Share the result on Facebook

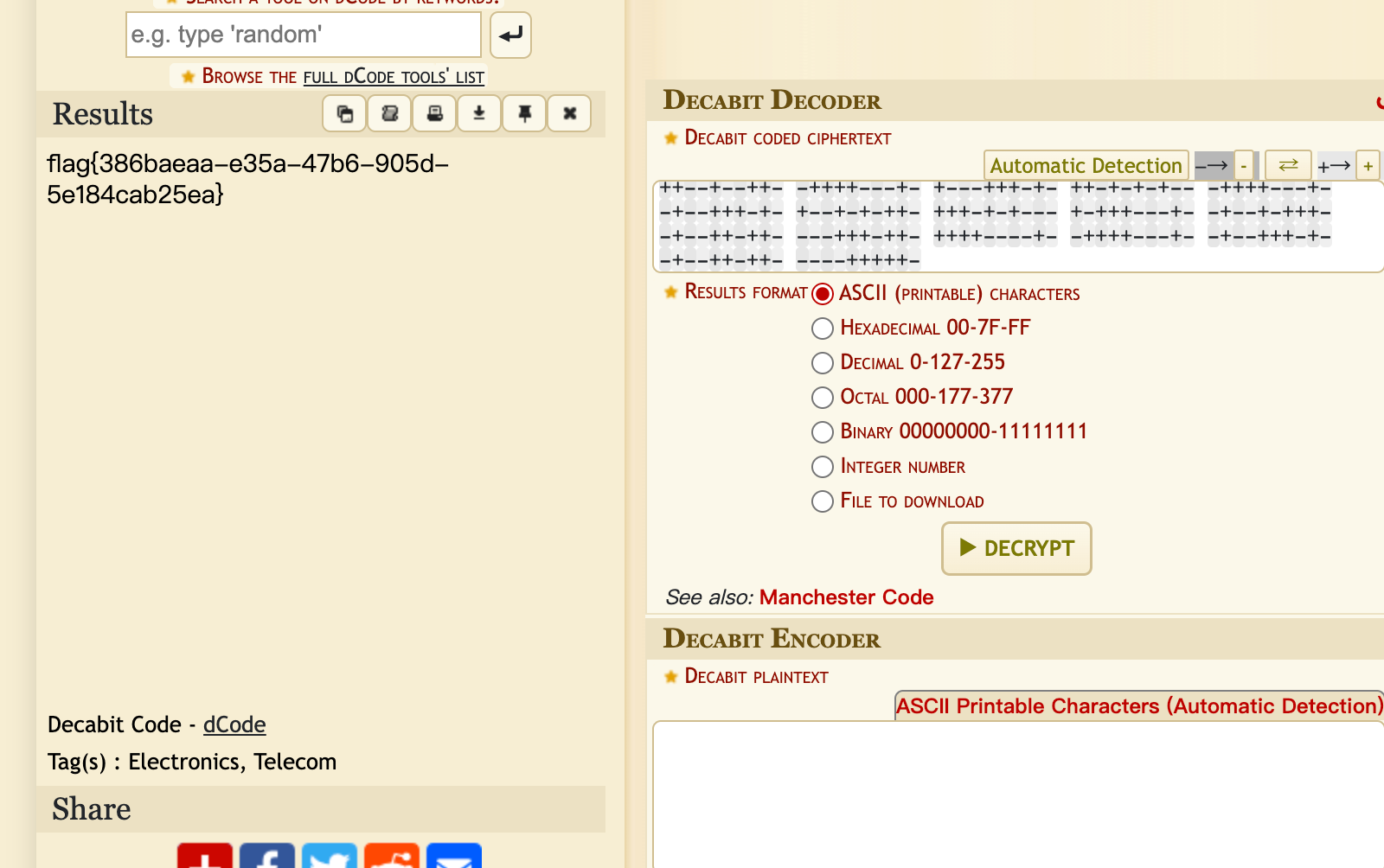point(267,856)
